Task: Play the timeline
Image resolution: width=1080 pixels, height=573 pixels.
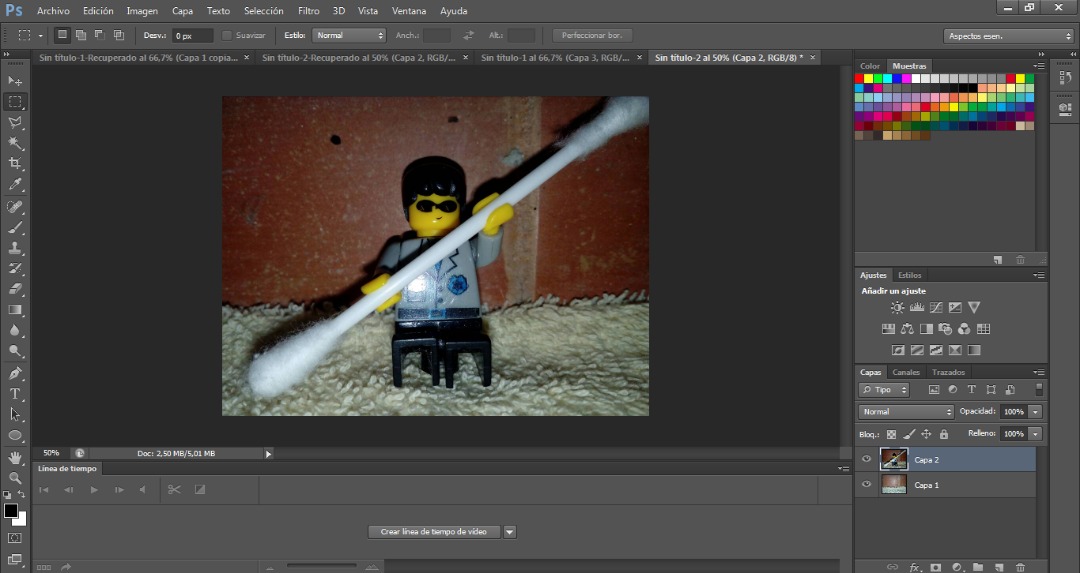Action: [94, 490]
